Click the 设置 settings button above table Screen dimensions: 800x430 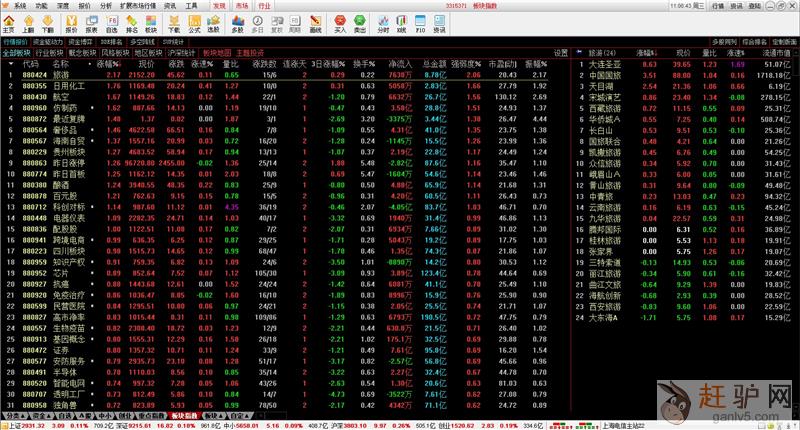[x=560, y=52]
